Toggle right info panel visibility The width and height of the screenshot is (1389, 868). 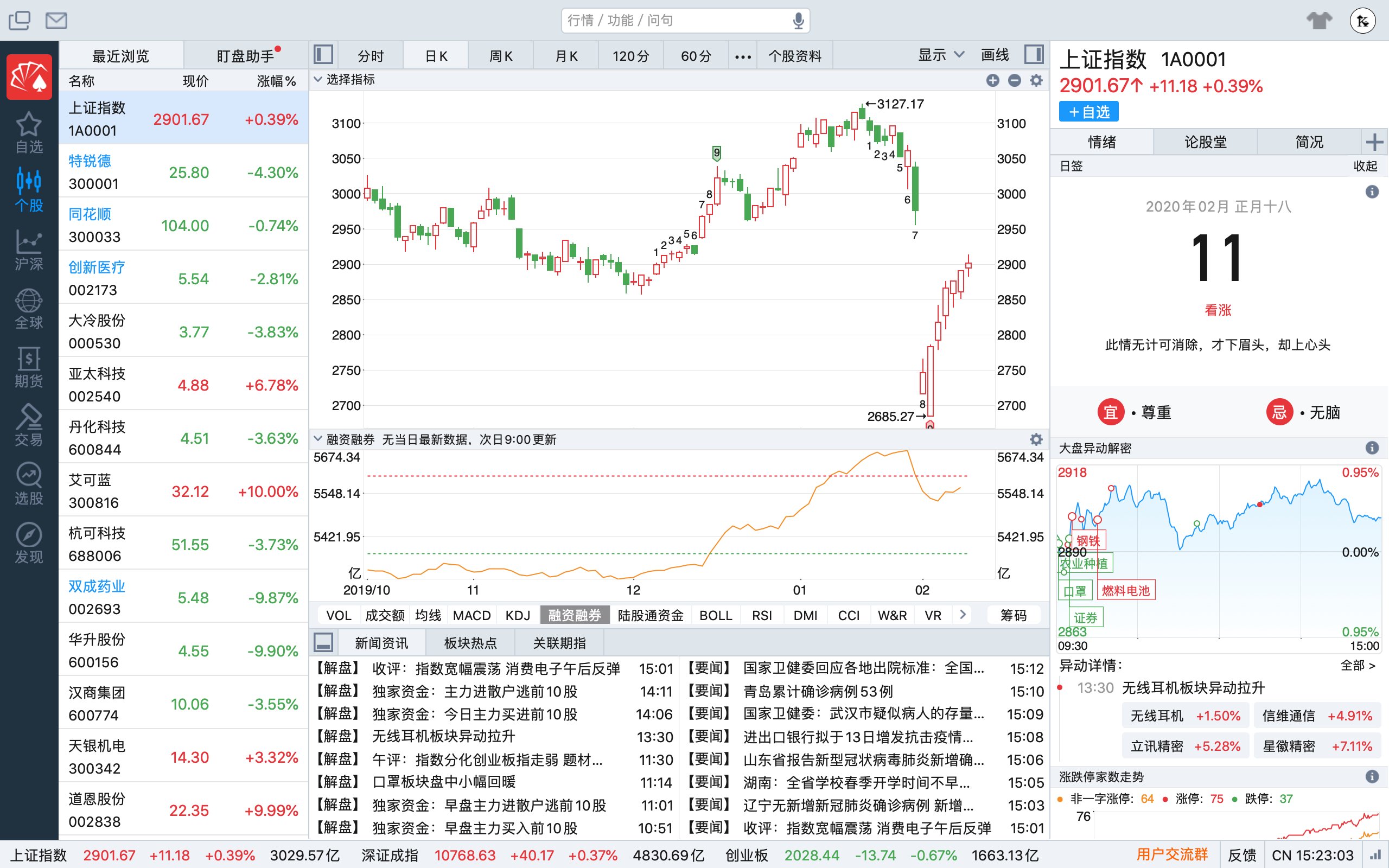[x=1034, y=55]
